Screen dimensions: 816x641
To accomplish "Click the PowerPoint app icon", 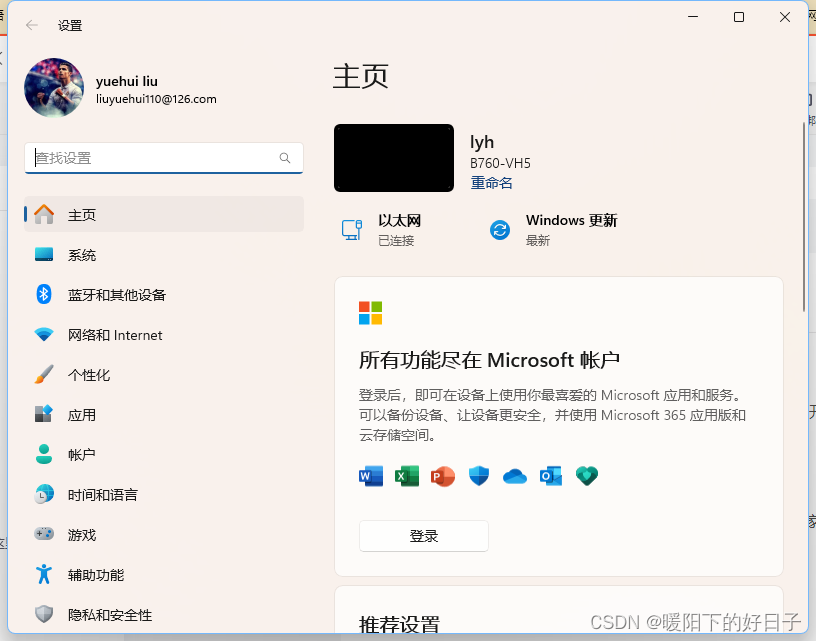I will [443, 476].
